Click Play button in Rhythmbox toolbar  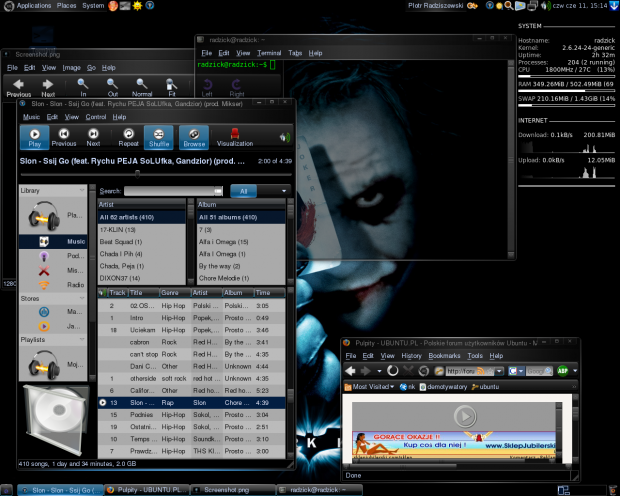click(x=34, y=137)
